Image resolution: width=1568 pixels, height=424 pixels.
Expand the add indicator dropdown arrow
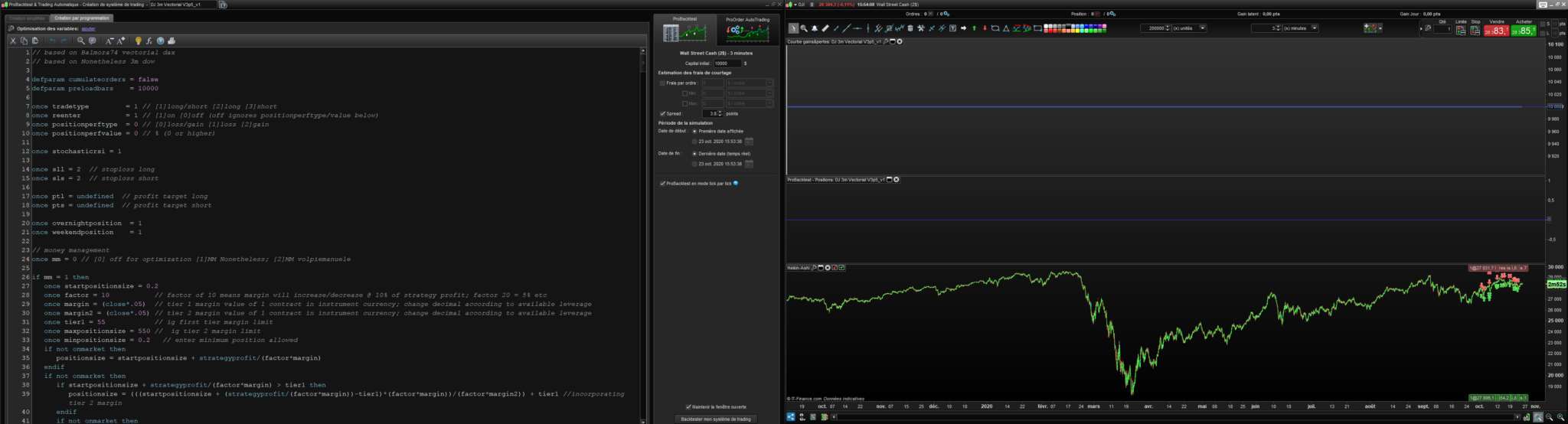(x=1379, y=28)
